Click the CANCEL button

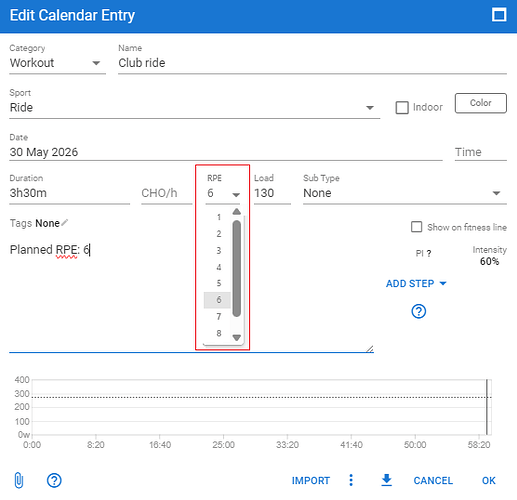point(433,480)
